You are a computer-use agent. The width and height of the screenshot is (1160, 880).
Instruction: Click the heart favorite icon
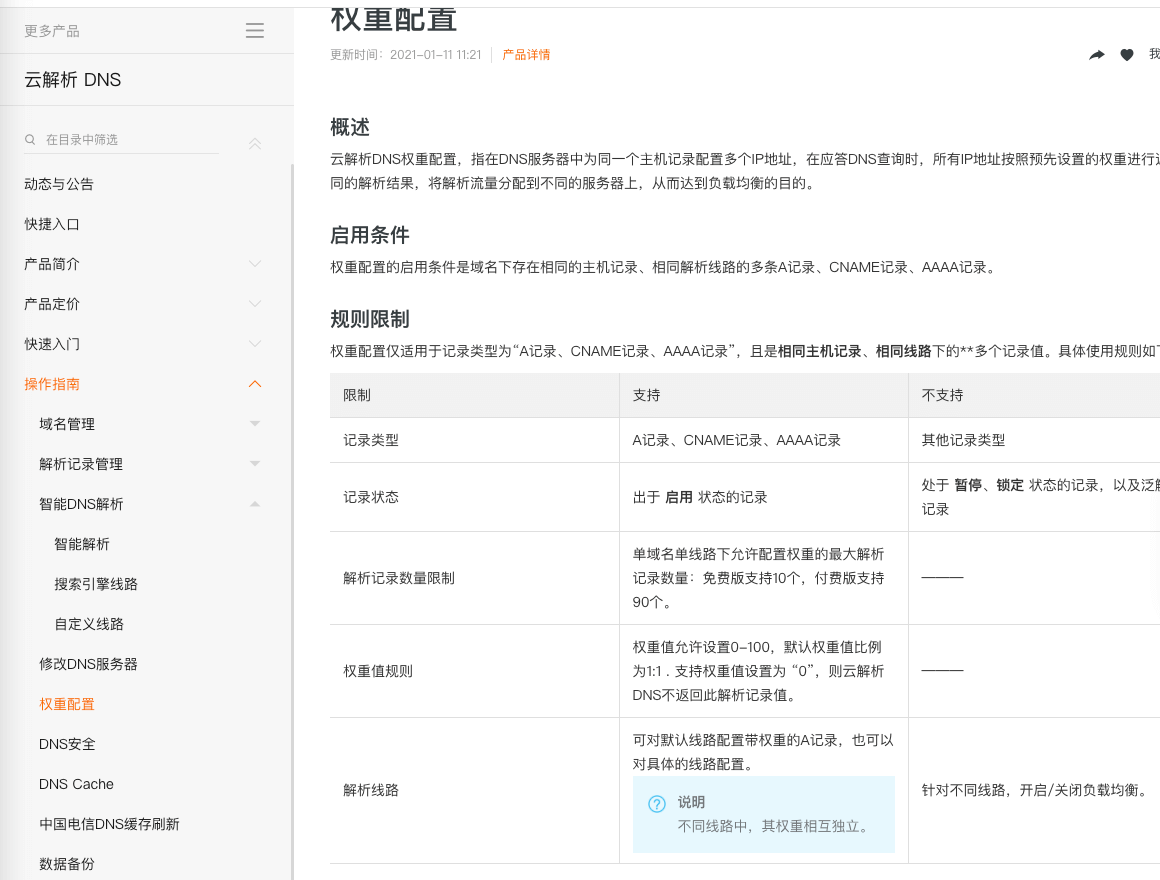coord(1127,55)
